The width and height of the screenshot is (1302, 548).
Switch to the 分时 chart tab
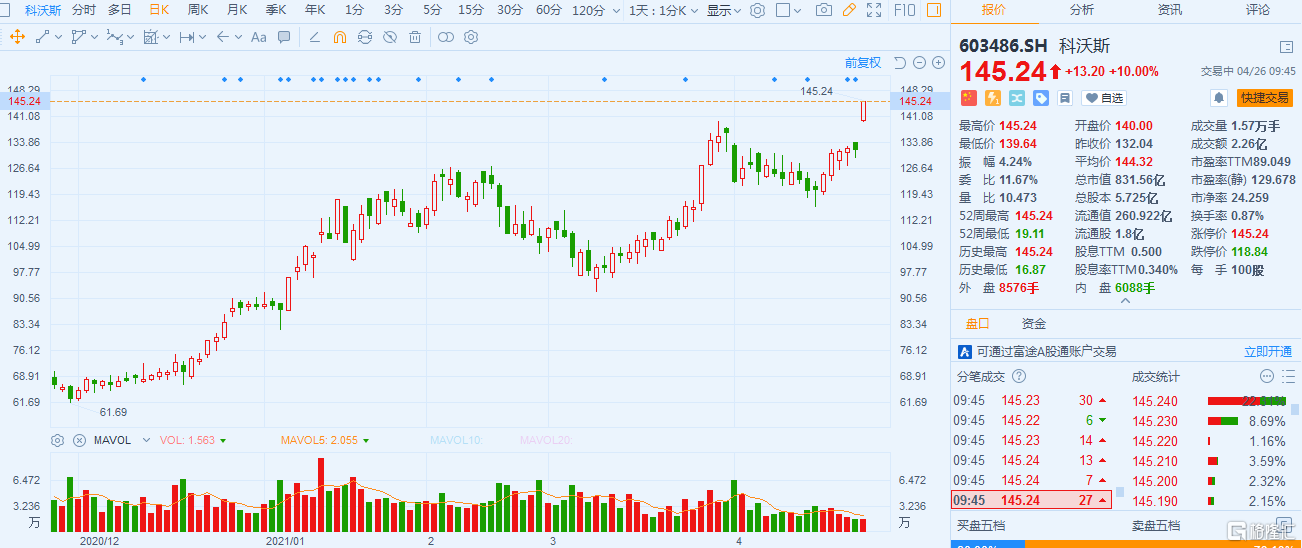[84, 10]
